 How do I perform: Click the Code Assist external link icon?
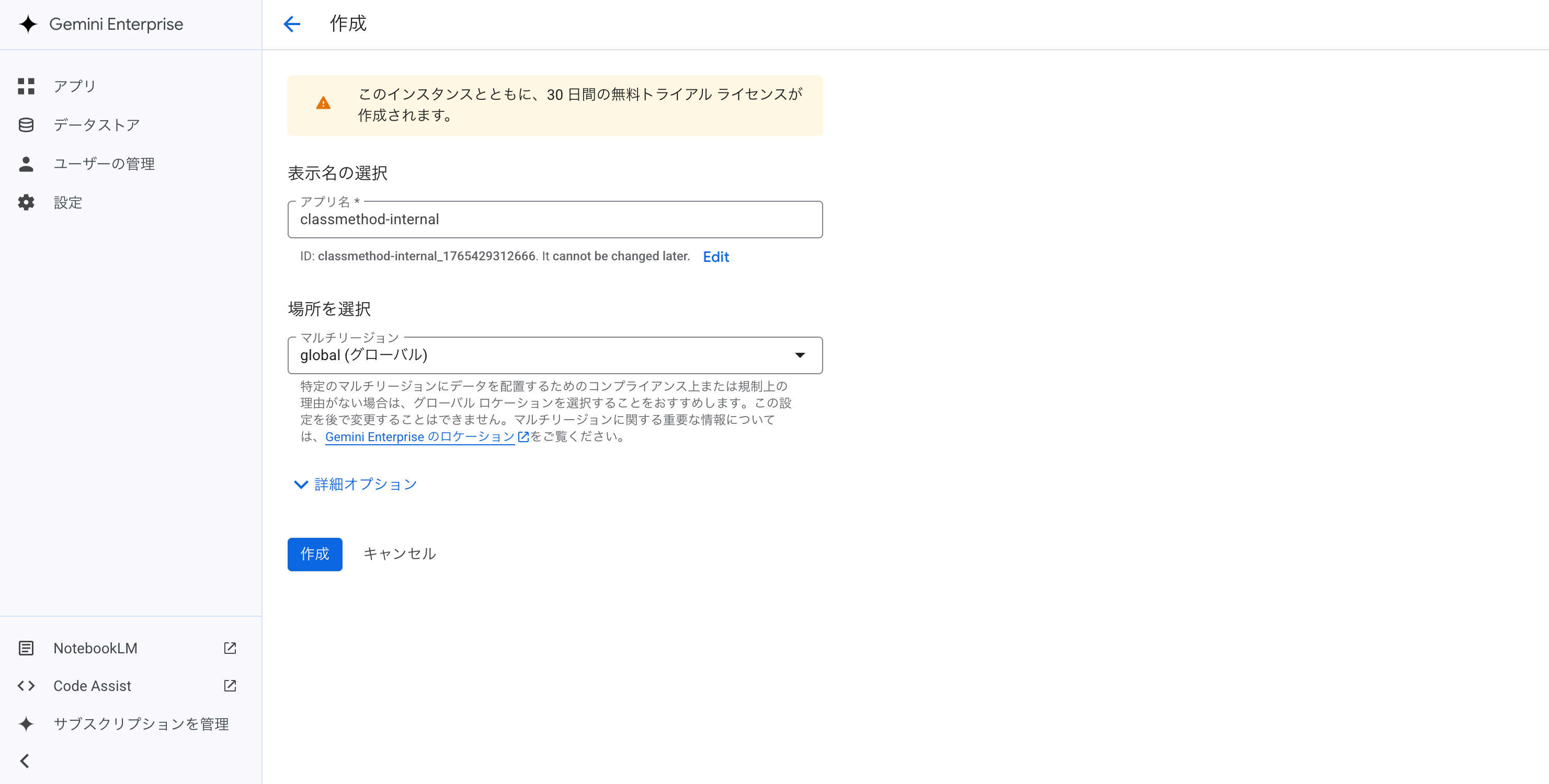click(x=230, y=685)
